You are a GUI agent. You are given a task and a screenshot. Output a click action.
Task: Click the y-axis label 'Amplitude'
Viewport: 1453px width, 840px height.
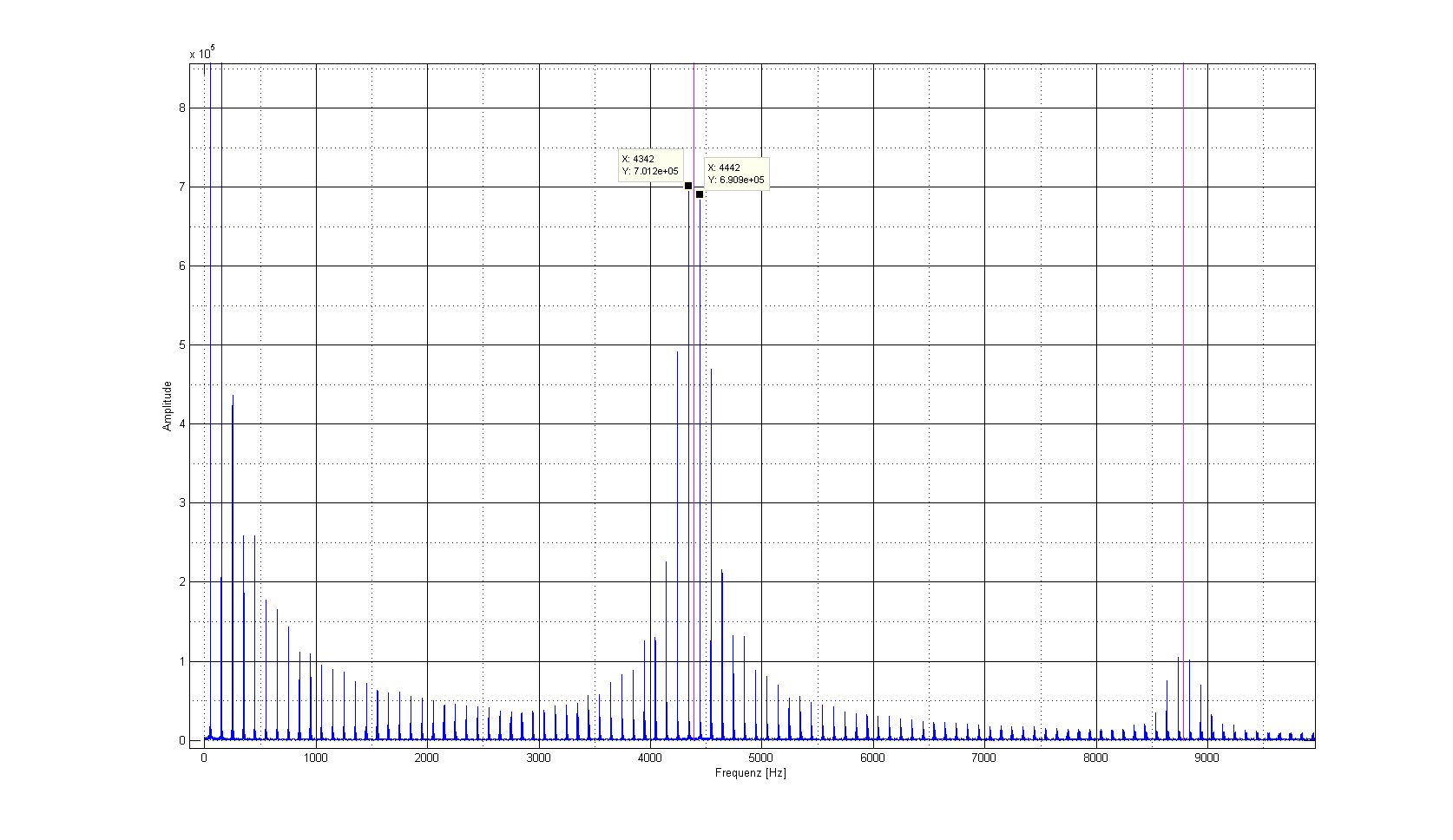coord(168,406)
